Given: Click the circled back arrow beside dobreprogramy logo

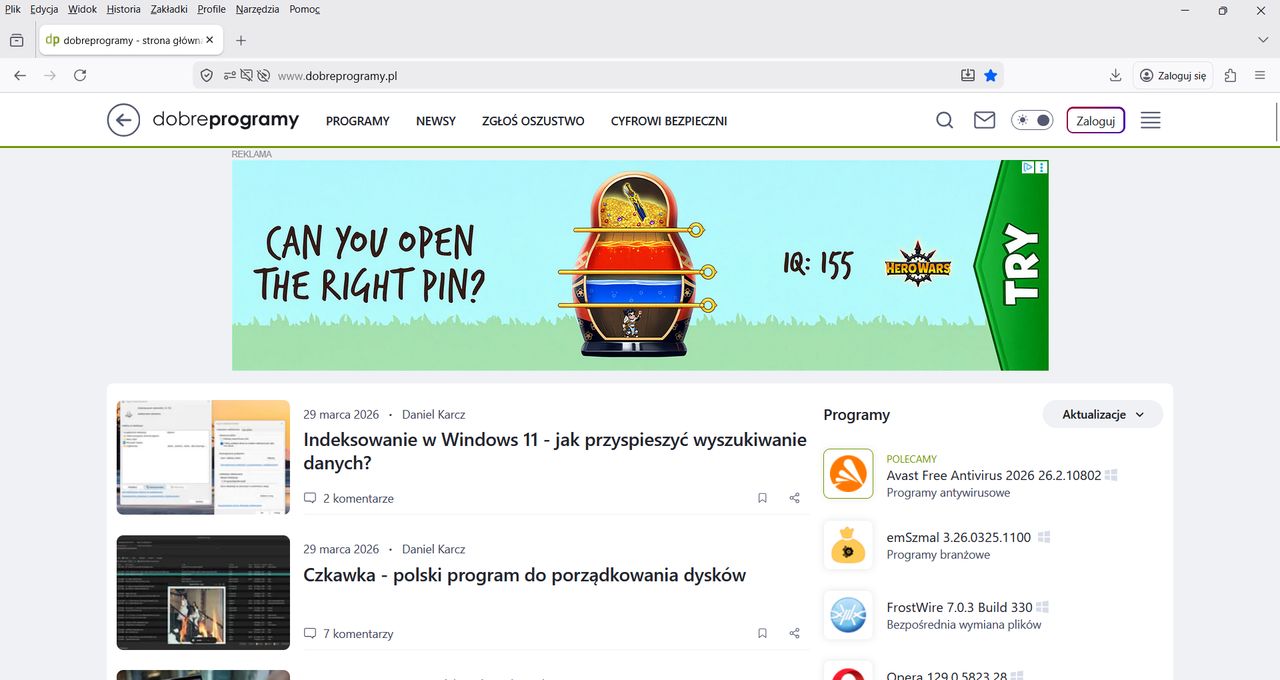Looking at the screenshot, I should pos(123,120).
